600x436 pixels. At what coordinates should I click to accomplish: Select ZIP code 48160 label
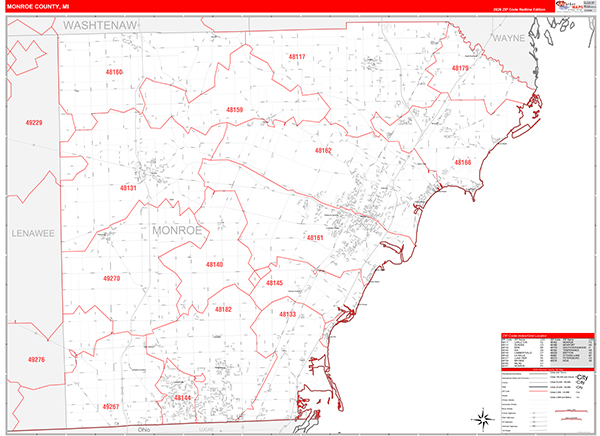pos(114,72)
